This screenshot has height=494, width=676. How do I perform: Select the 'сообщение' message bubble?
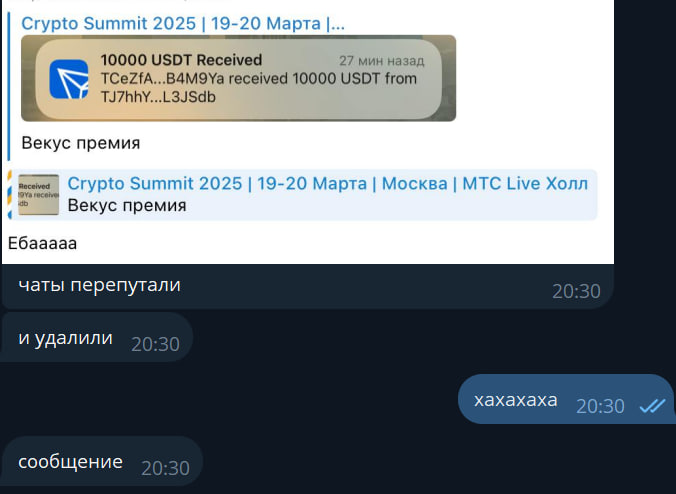102,461
